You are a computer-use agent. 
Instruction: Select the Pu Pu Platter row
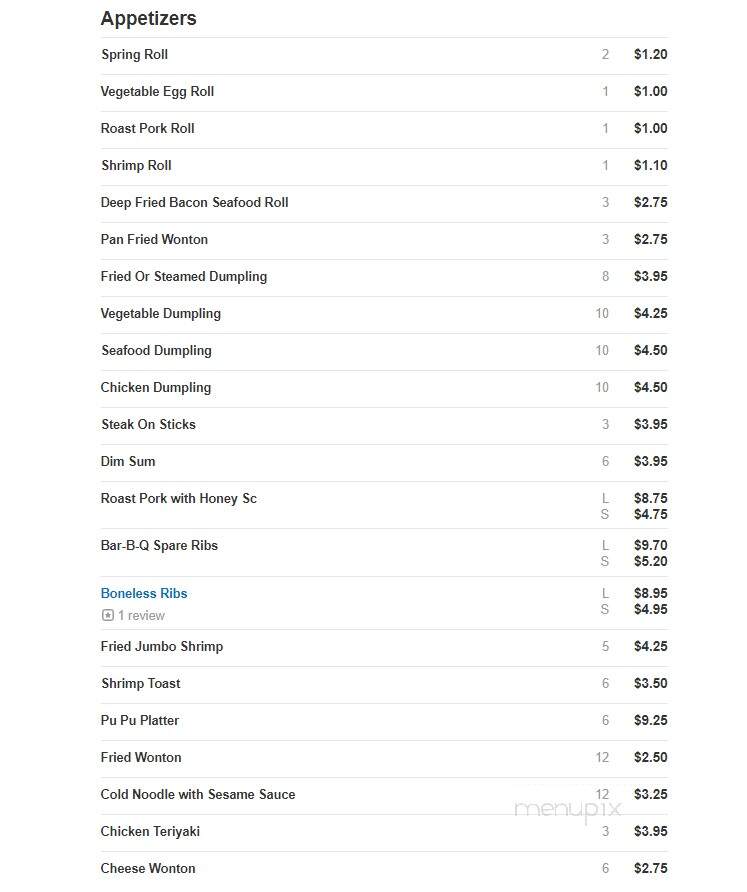coord(384,721)
